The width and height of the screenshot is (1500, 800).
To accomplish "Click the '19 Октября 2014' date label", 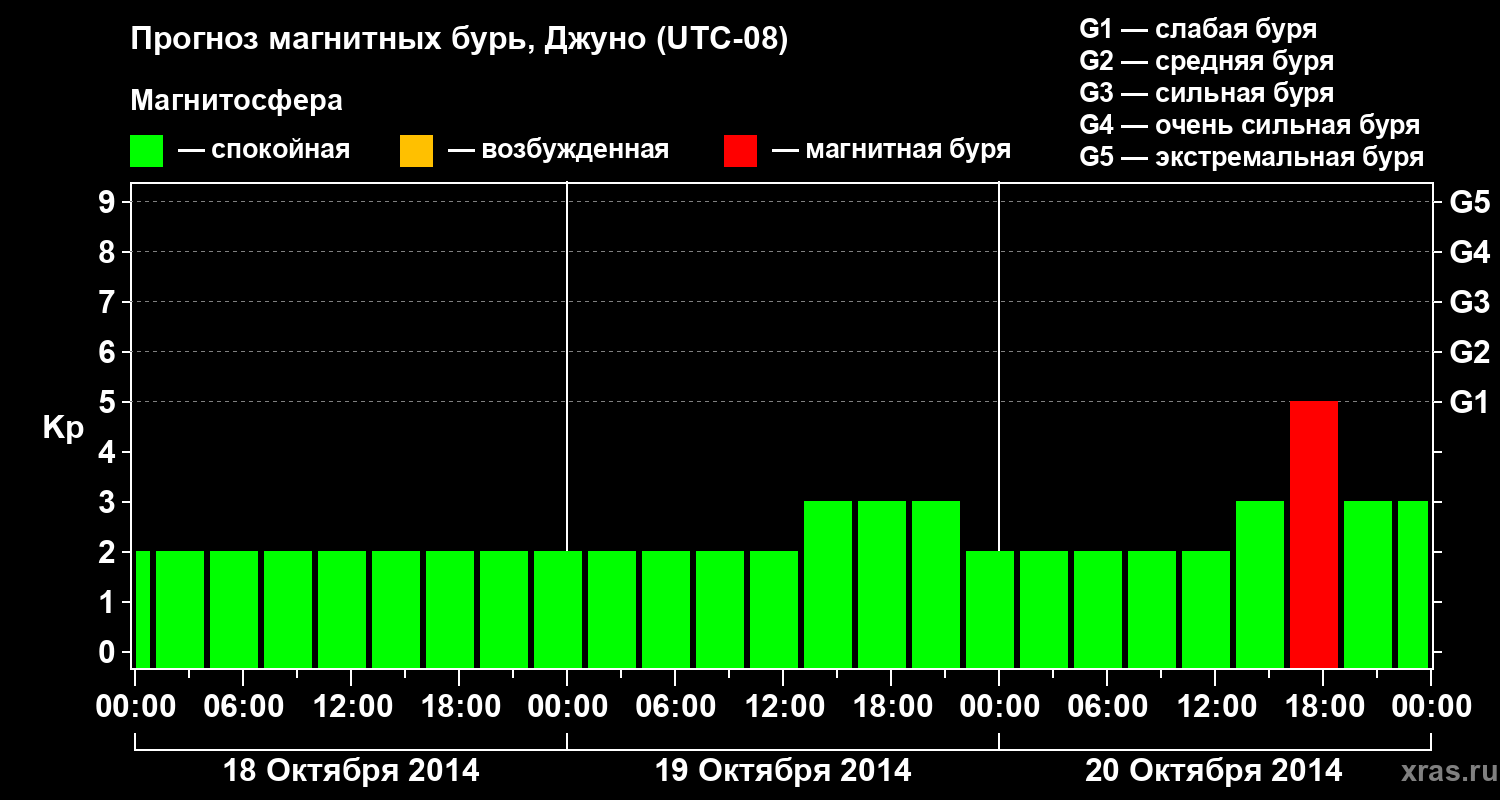I will click(x=783, y=771).
